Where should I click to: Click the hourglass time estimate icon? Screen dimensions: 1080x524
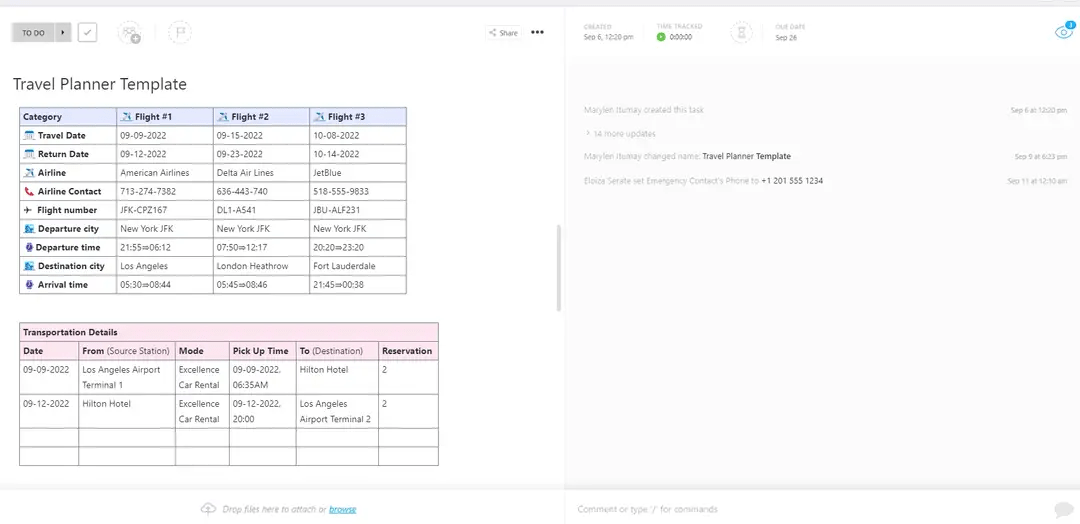[741, 32]
